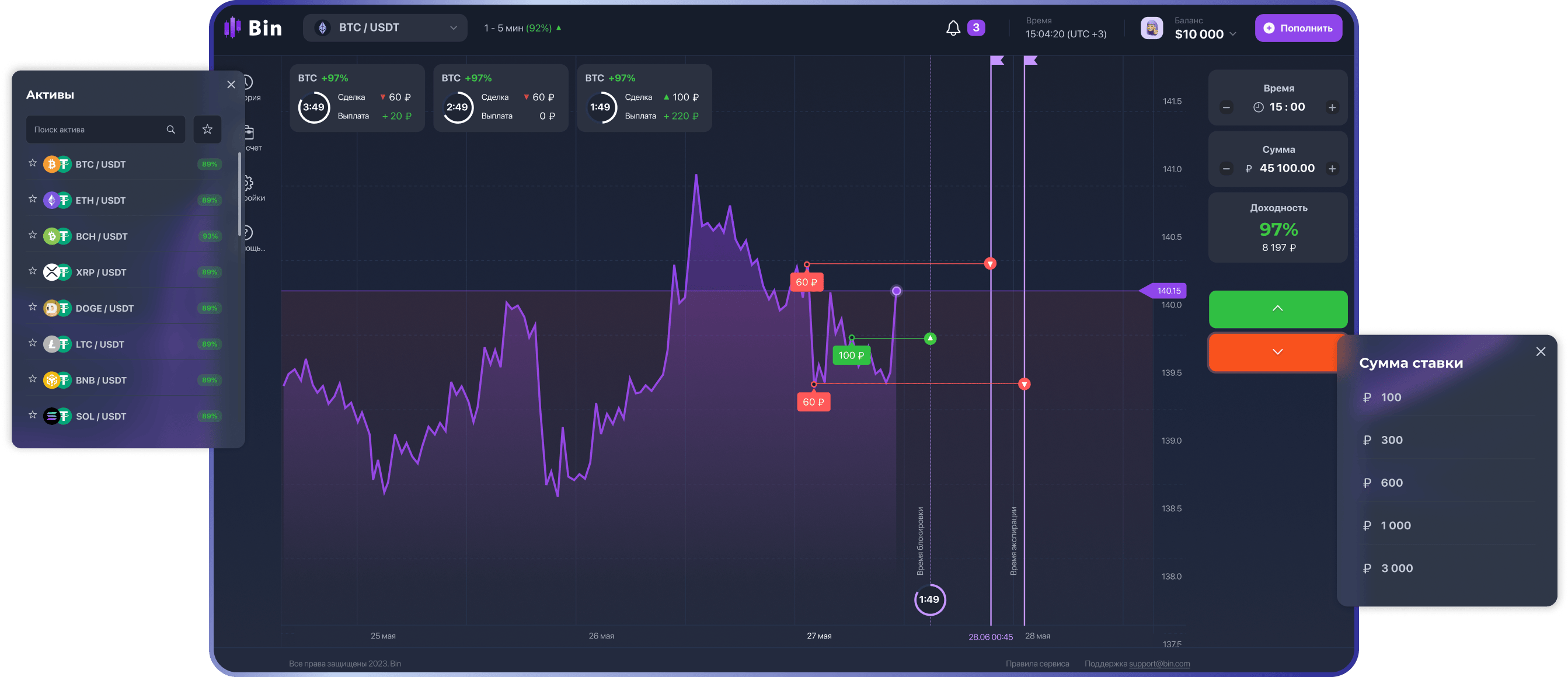Favorite the BTC / USDT asset star

click(33, 163)
